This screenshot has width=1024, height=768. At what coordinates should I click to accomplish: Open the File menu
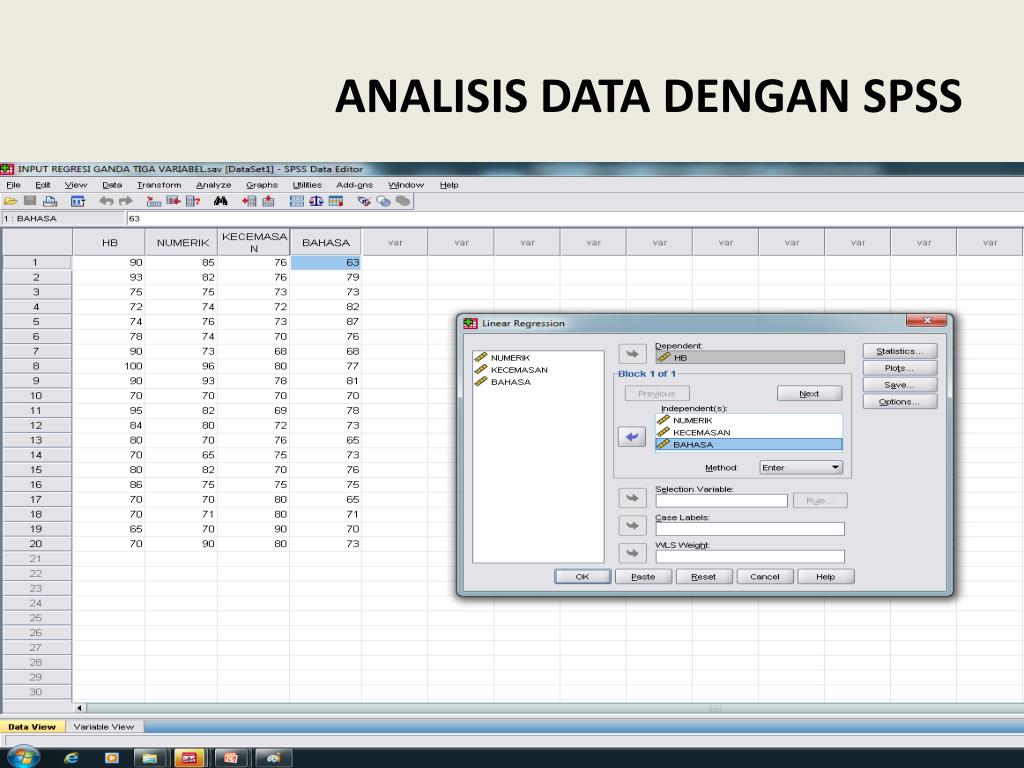click(13, 185)
